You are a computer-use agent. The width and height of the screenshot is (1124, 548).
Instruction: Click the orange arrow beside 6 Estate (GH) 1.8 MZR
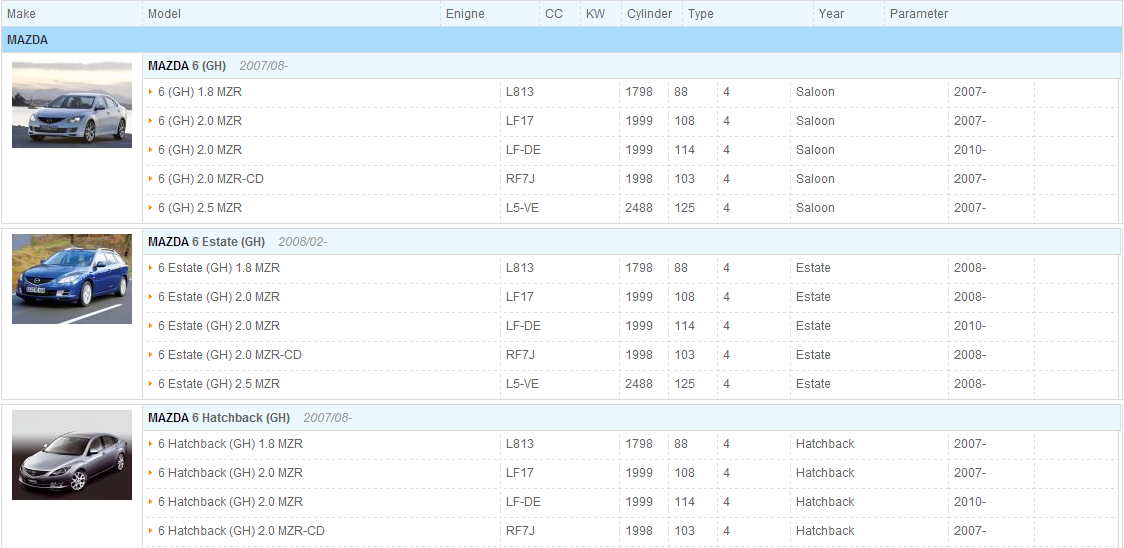(151, 268)
